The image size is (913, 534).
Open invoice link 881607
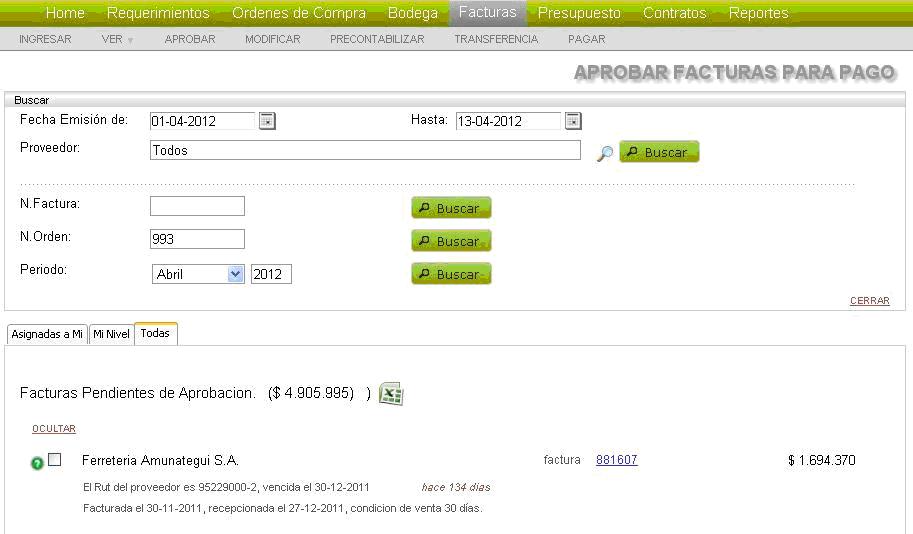(x=617, y=459)
